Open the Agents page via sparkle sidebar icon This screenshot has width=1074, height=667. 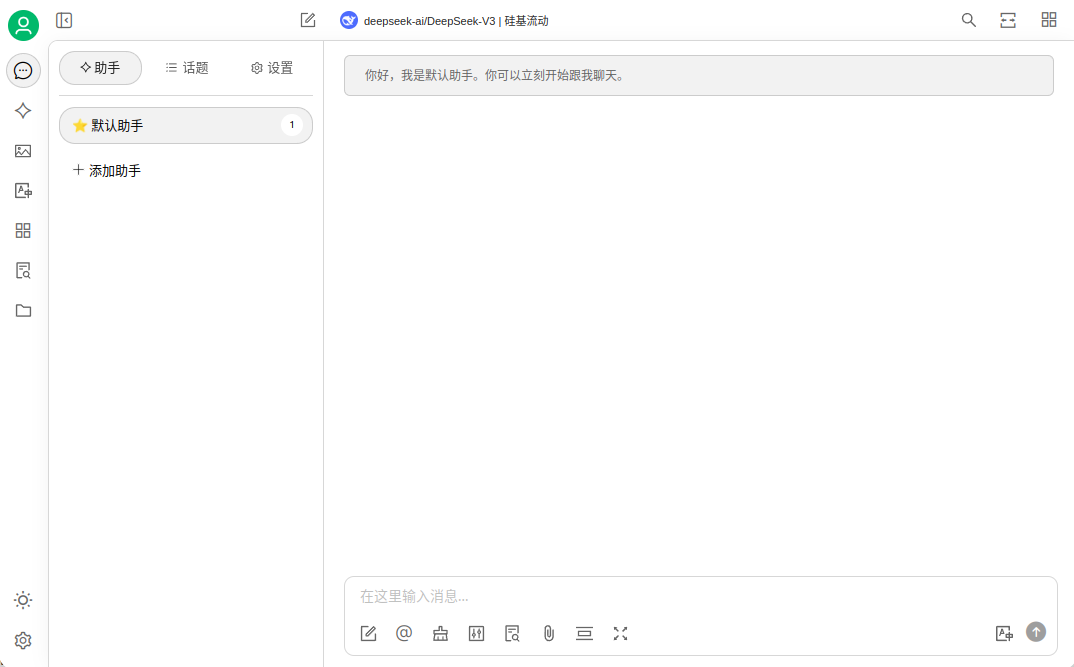pos(23,111)
